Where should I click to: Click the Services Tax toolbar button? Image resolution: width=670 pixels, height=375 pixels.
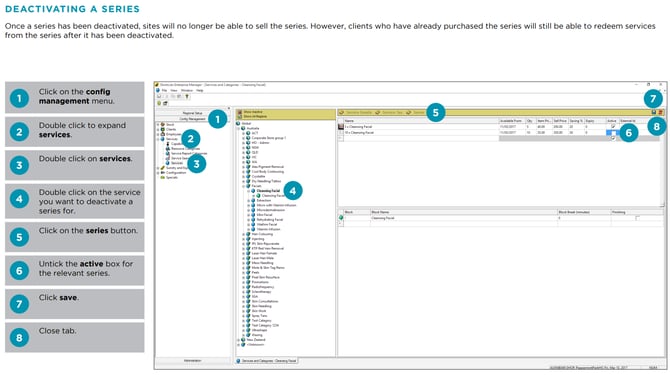(390, 112)
